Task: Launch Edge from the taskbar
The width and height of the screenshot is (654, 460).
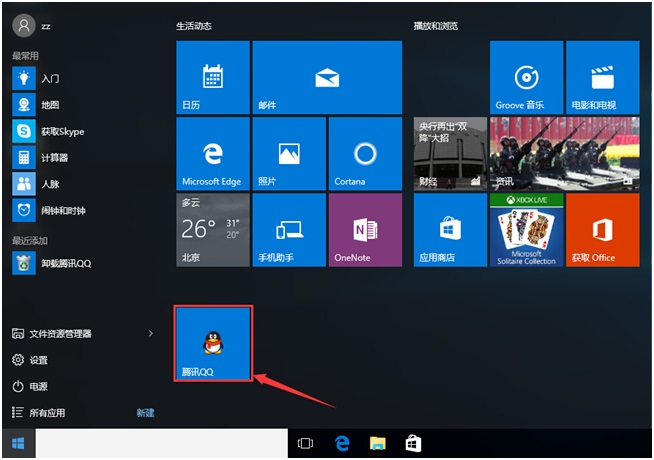Action: click(342, 443)
